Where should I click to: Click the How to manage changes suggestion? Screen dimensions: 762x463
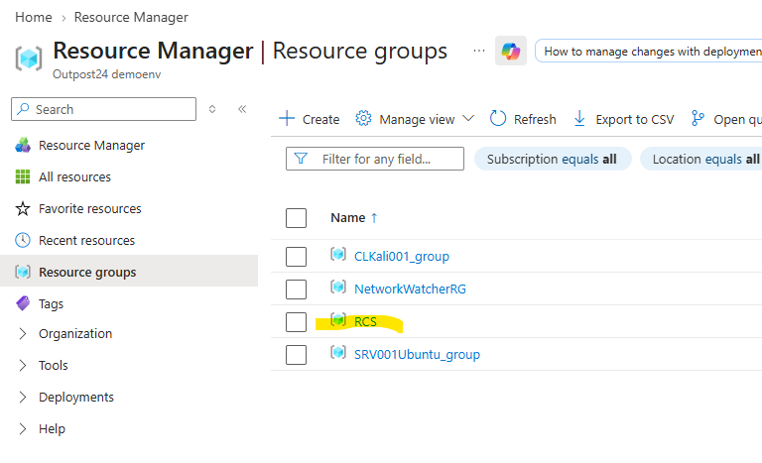click(648, 51)
